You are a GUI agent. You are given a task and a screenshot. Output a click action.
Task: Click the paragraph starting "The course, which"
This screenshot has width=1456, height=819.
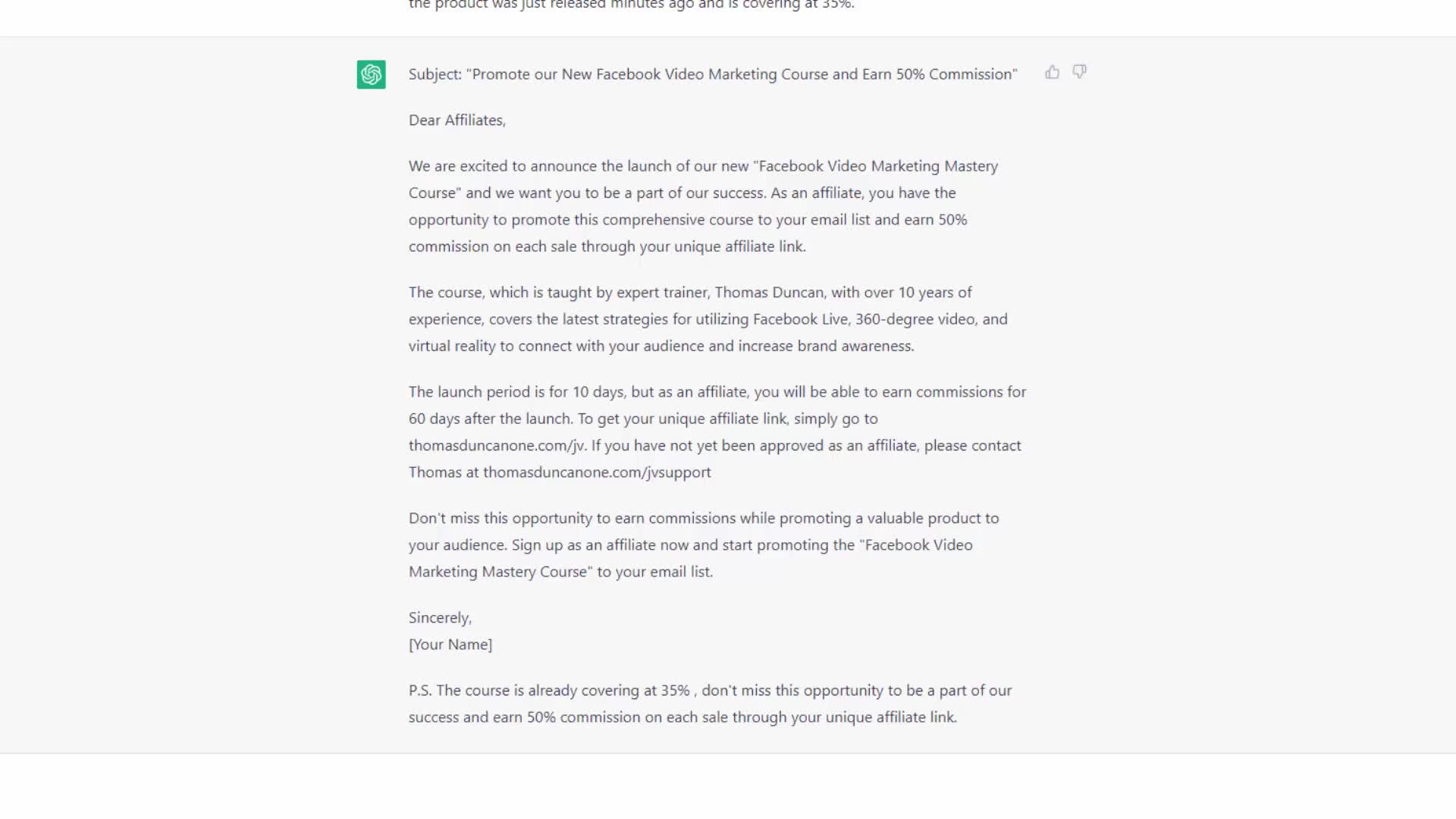[x=708, y=319]
